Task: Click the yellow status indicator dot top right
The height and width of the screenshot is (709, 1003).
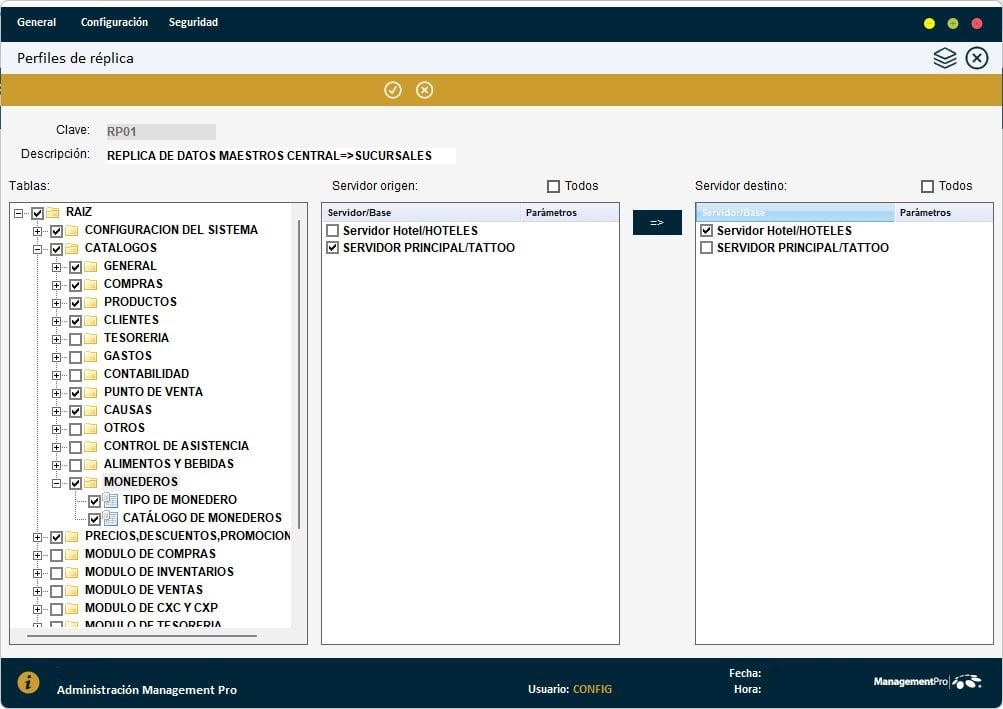Action: pyautogui.click(x=928, y=21)
